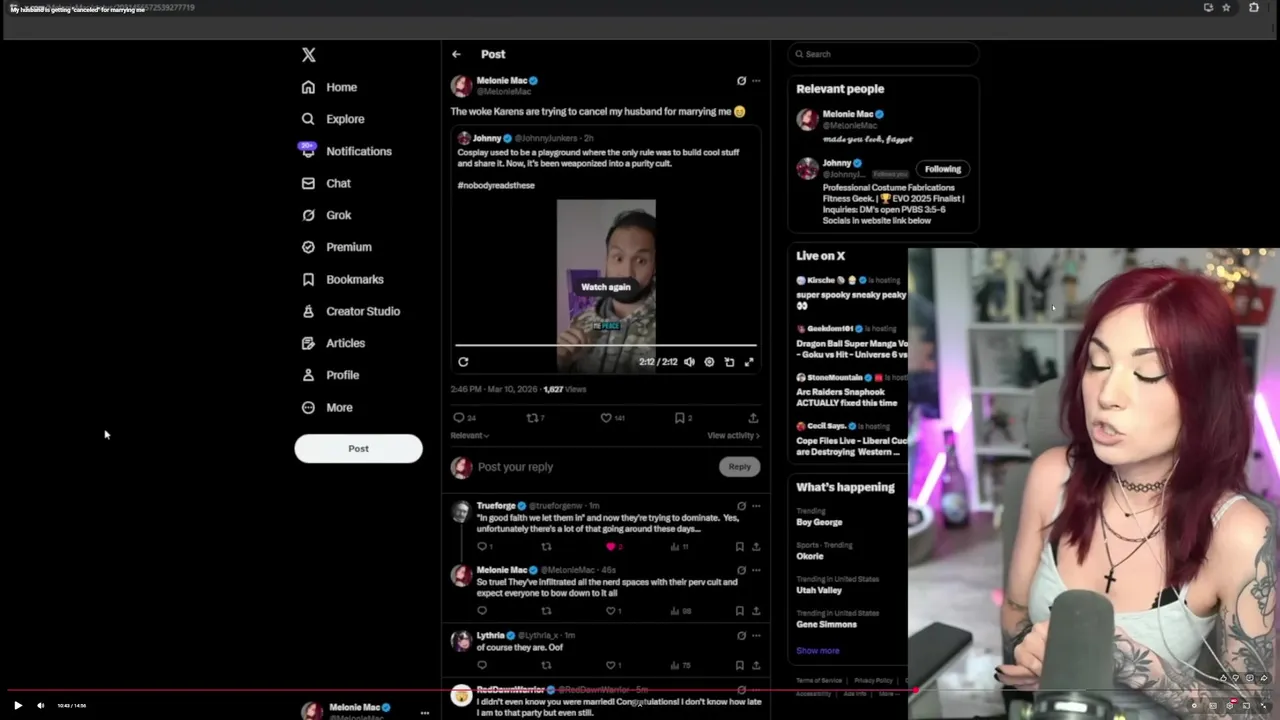This screenshot has width=1280, height=720.
Task: Click the Grok icon on Lythria's reply
Action: (741, 635)
